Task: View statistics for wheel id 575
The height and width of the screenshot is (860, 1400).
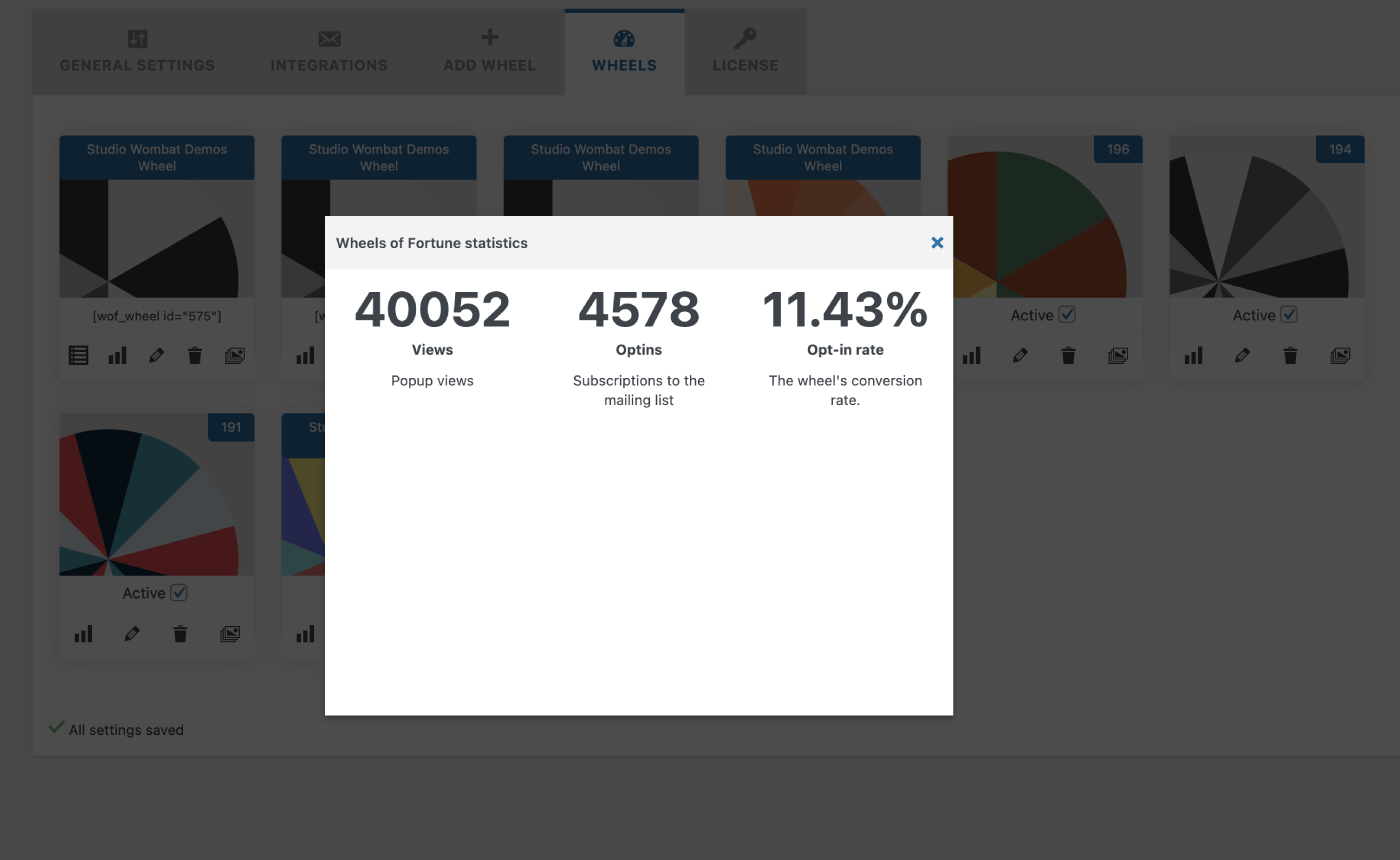Action: coord(117,355)
